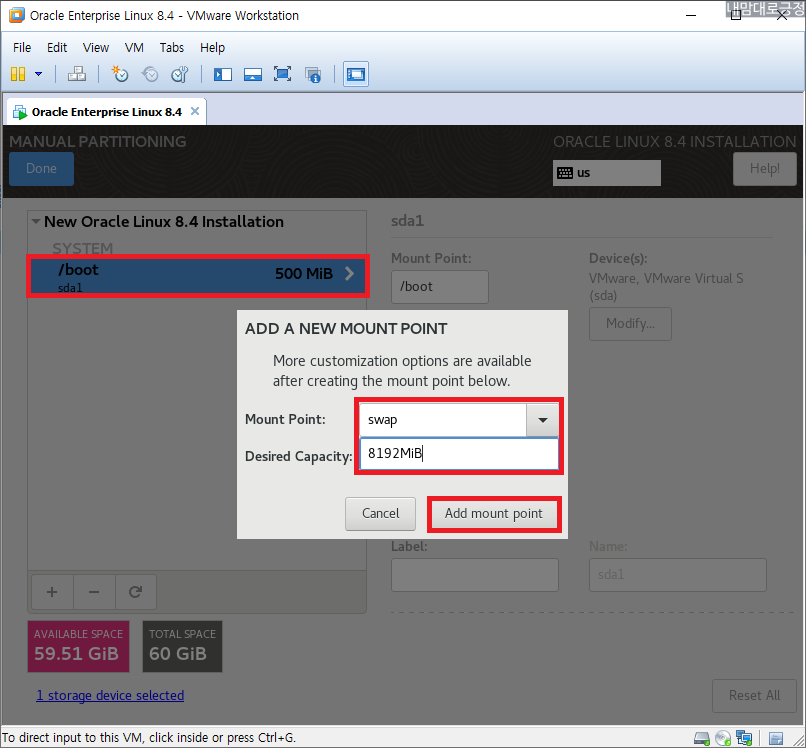Click Send Ctrl+Alt+Del toolbar icon
The height and width of the screenshot is (748, 806).
coord(77,74)
